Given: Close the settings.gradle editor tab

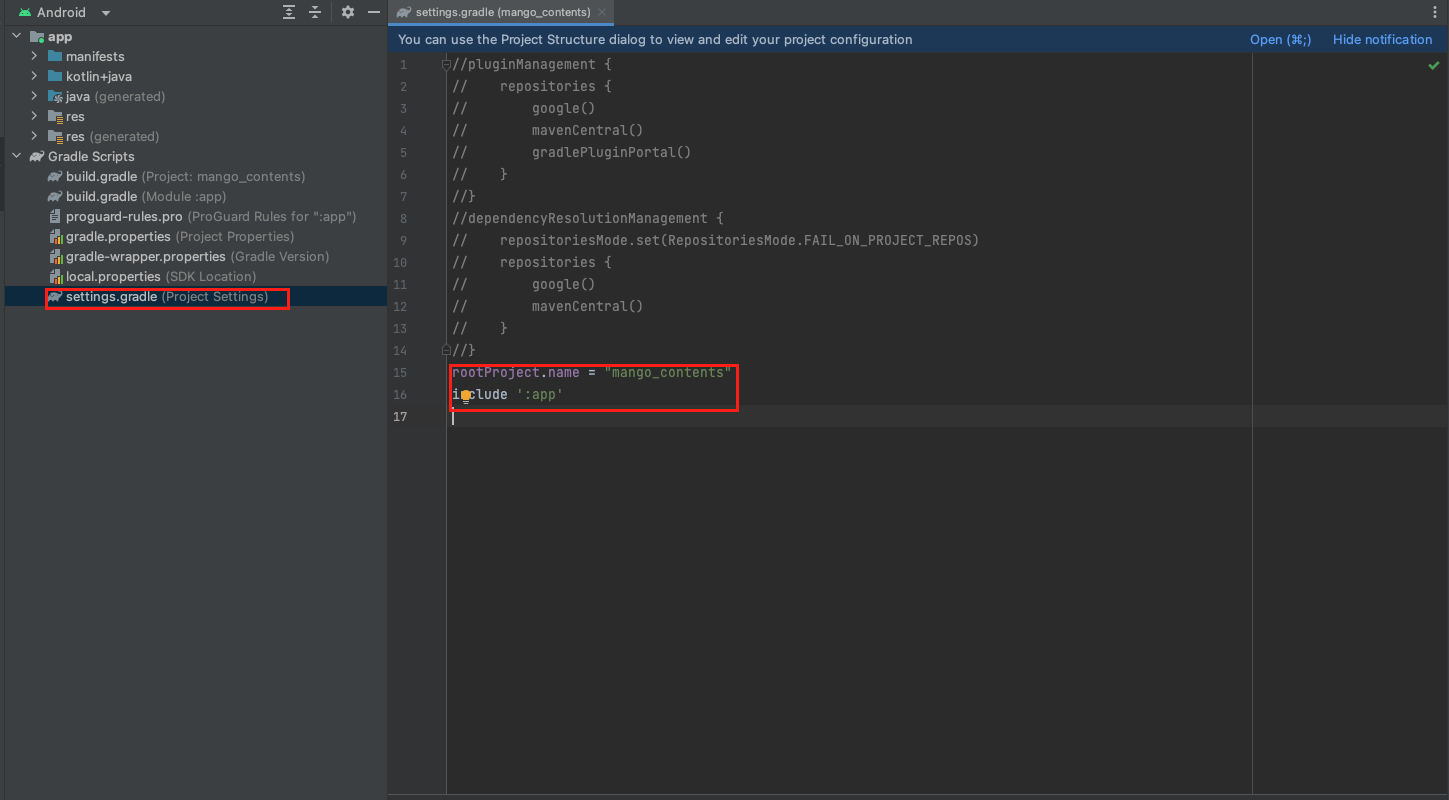Looking at the screenshot, I should pyautogui.click(x=603, y=12).
